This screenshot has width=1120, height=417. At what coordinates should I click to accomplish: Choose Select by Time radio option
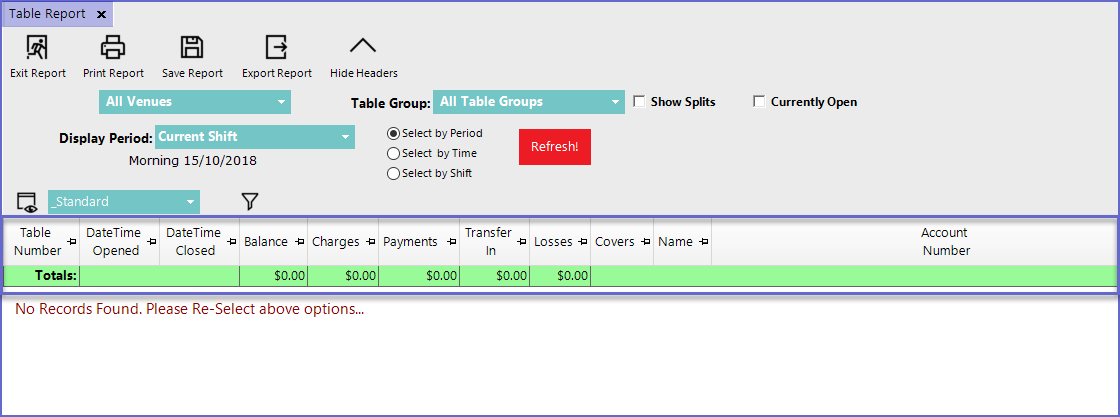coord(393,154)
